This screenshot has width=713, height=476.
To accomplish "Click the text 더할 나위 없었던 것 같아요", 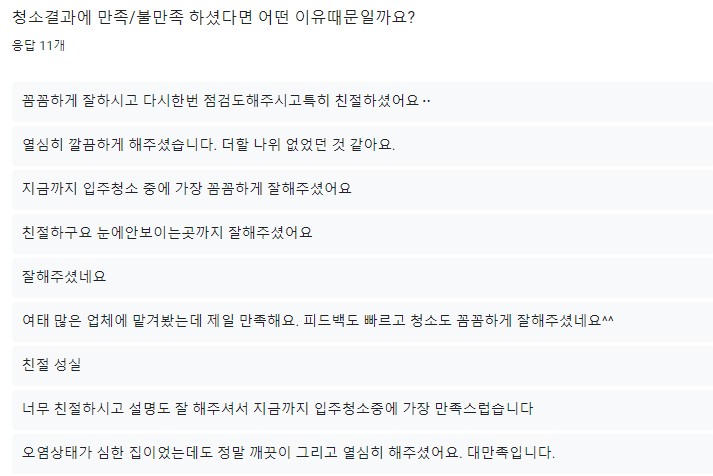I will (308, 145).
